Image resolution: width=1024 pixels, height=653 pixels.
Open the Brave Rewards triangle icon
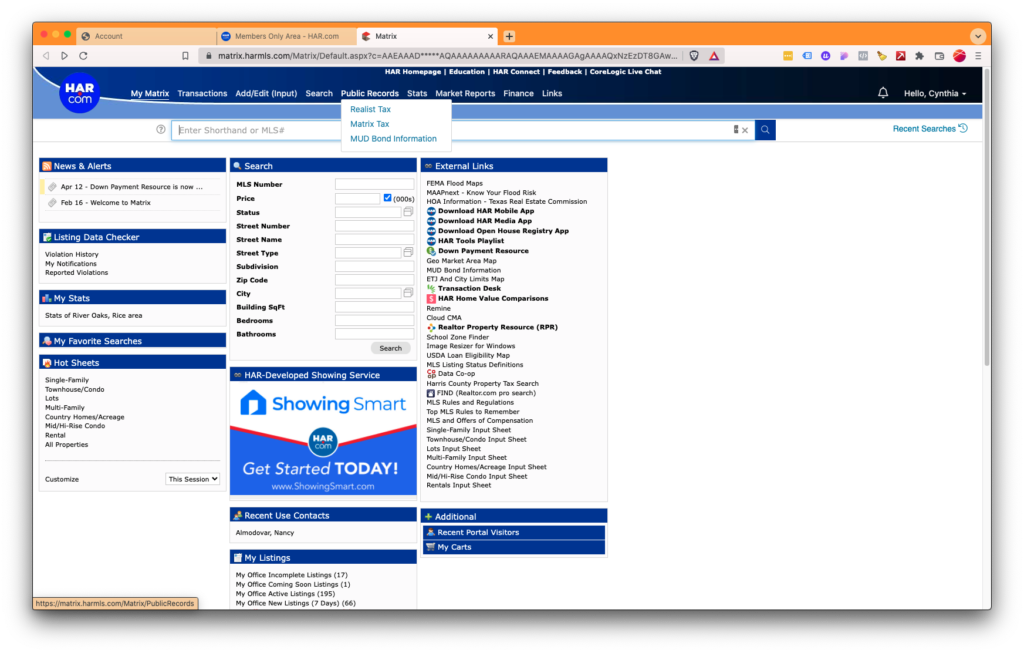tap(714, 56)
